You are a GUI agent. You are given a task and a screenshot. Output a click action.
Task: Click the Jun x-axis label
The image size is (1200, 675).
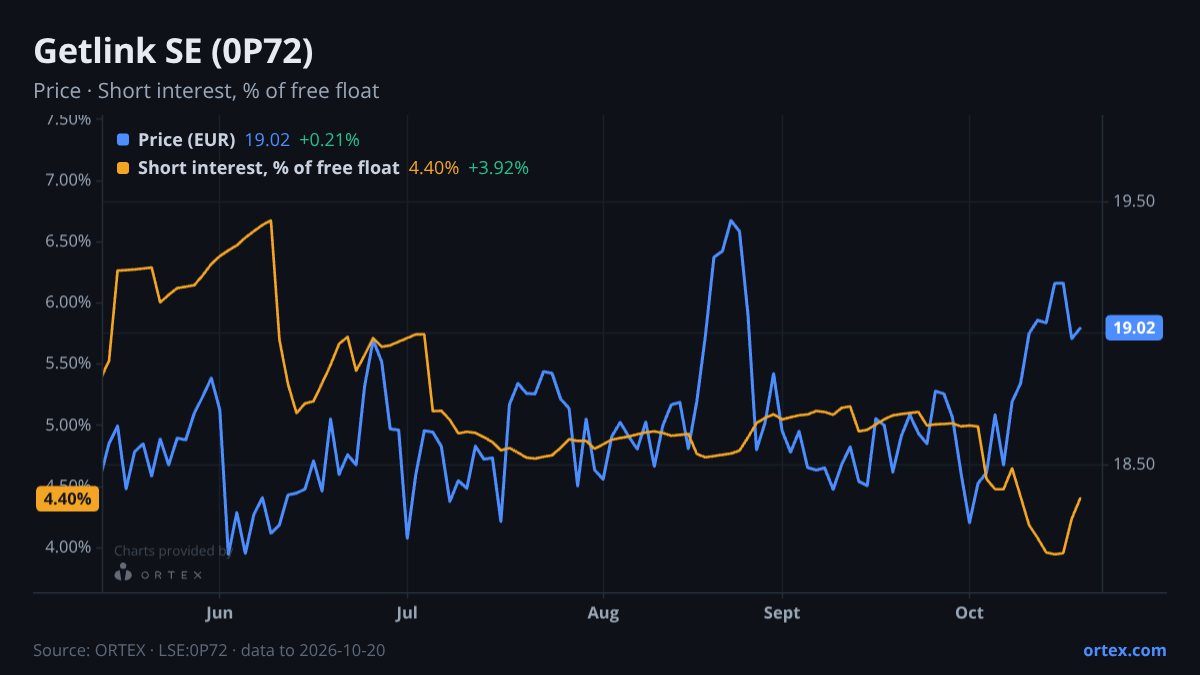coord(218,613)
